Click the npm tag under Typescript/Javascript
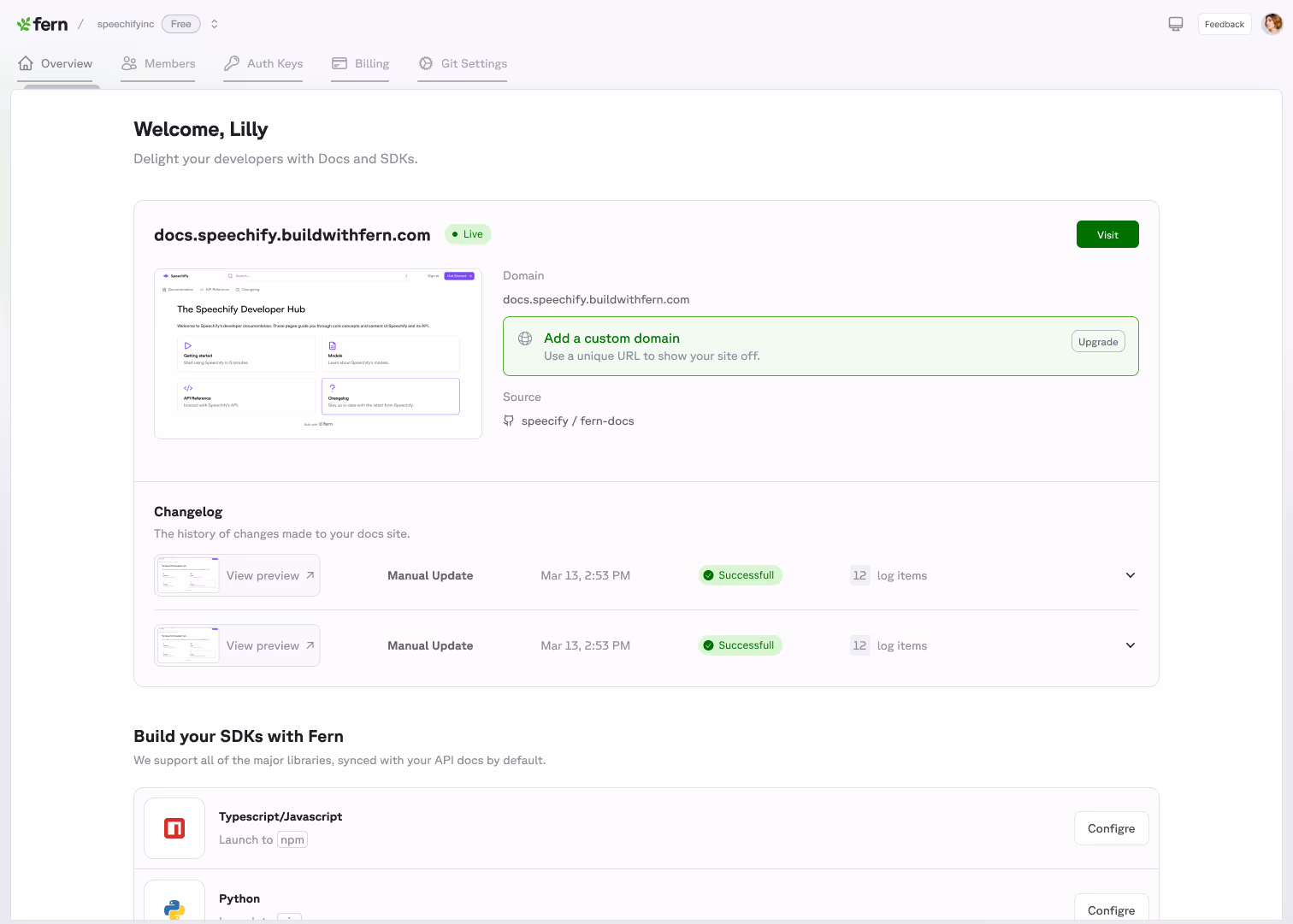This screenshot has width=1293, height=924. pyautogui.click(x=292, y=839)
